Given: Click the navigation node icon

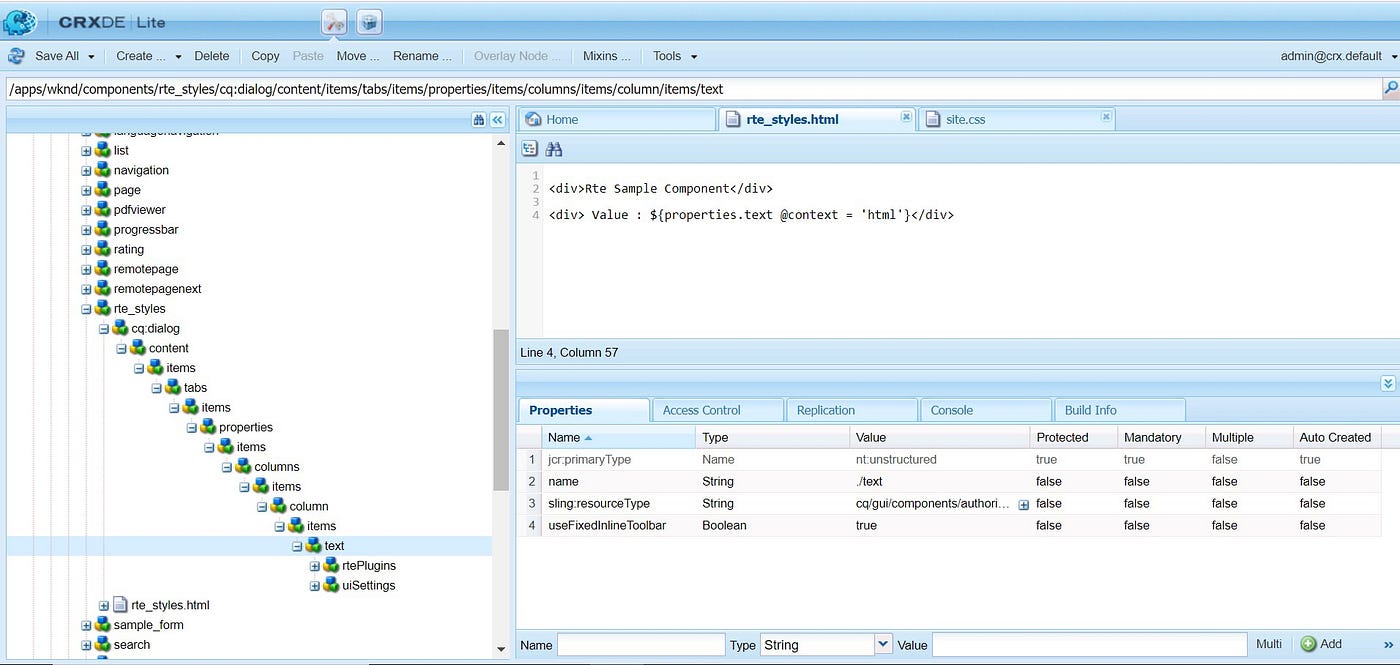Looking at the screenshot, I should point(103,170).
